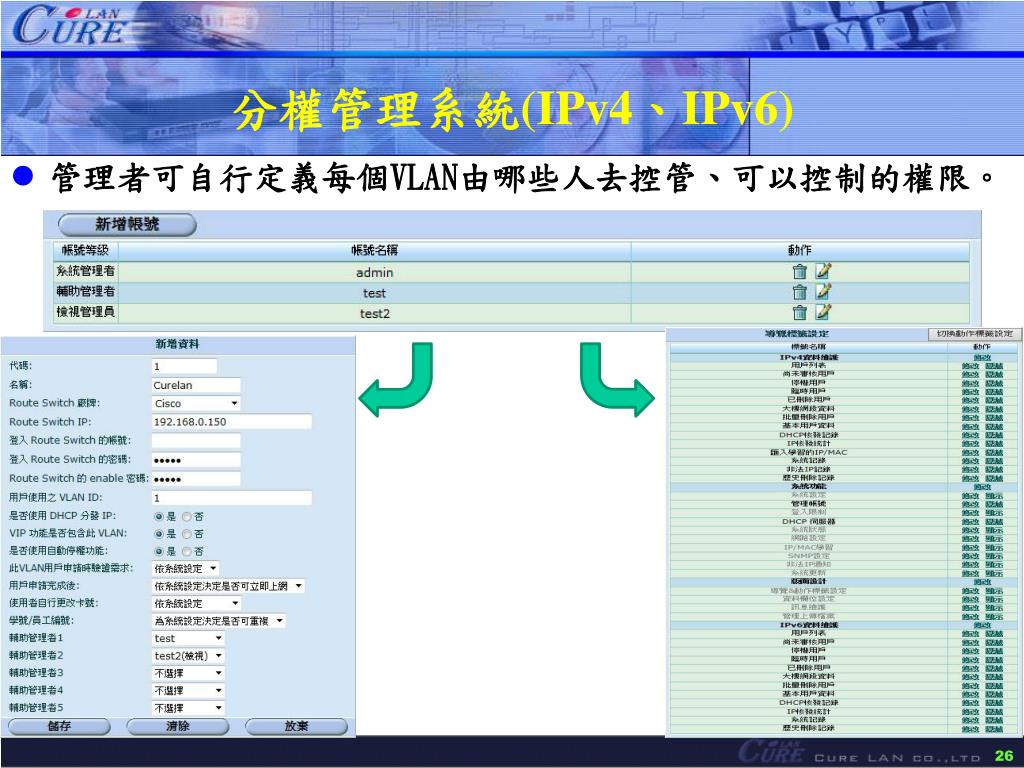The image size is (1024, 768).
Task: Click 切換動作標籤設定 button
Action: coord(975,334)
